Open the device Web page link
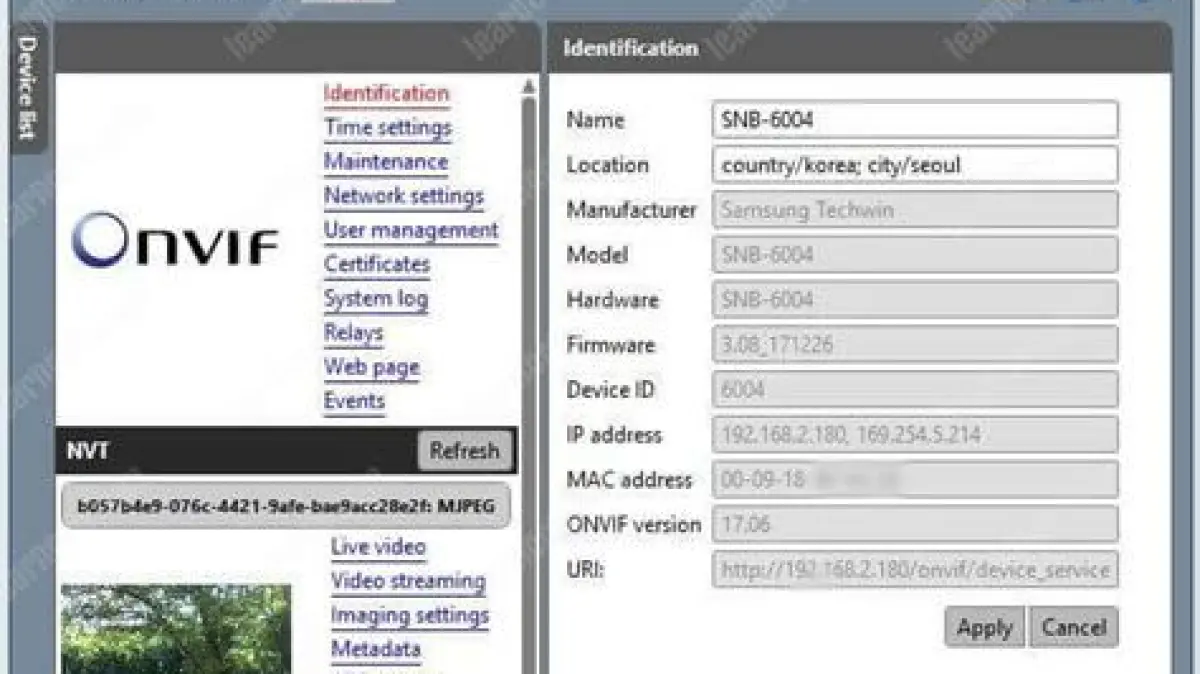 (371, 367)
